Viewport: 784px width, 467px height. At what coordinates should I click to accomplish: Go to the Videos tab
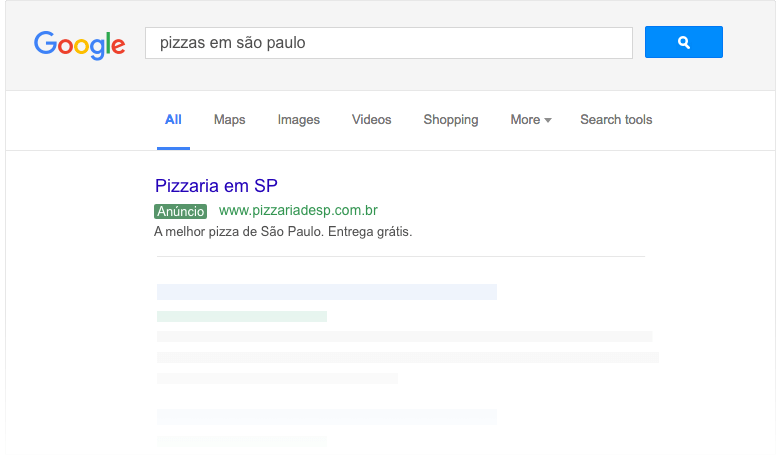(371, 120)
